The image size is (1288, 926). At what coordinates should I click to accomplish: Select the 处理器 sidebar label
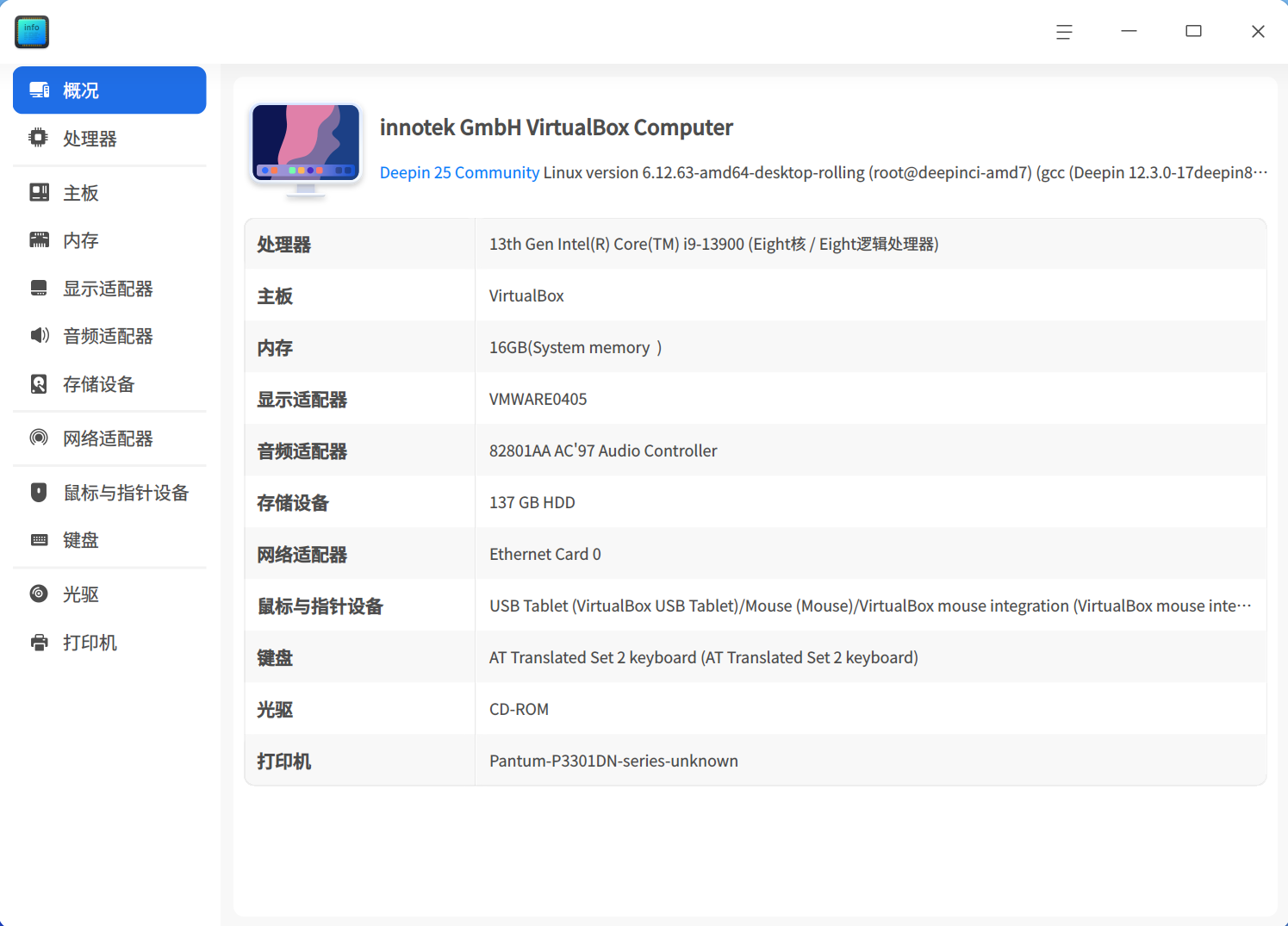90,139
